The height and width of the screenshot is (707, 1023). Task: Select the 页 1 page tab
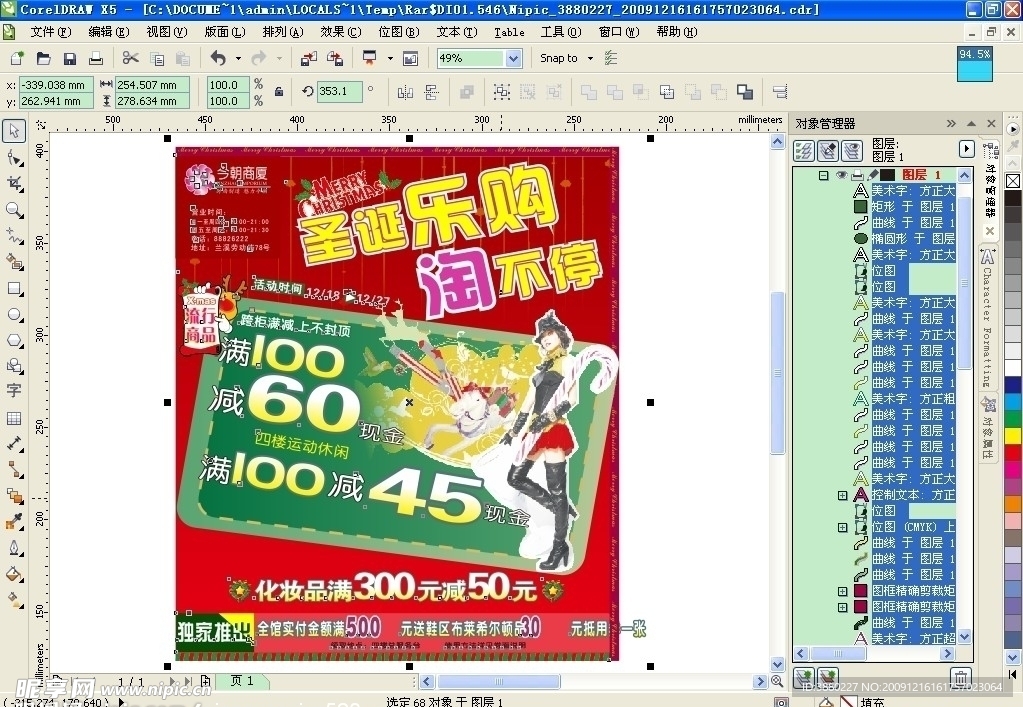coord(241,681)
